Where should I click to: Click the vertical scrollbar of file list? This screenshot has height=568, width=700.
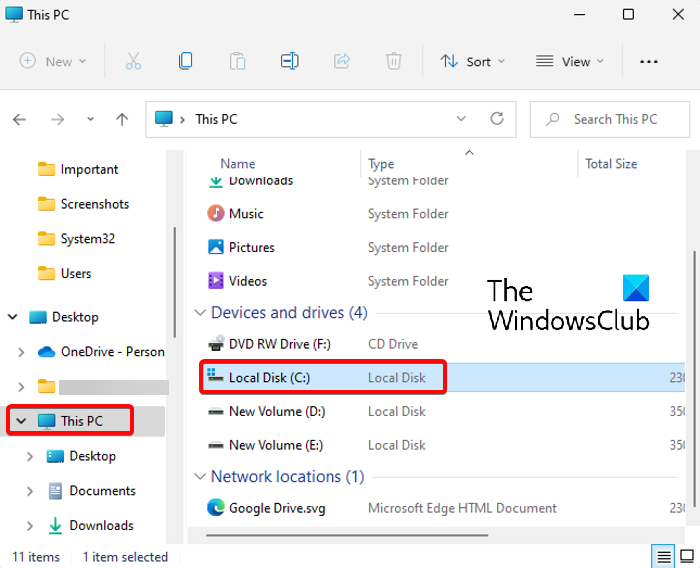(x=694, y=379)
